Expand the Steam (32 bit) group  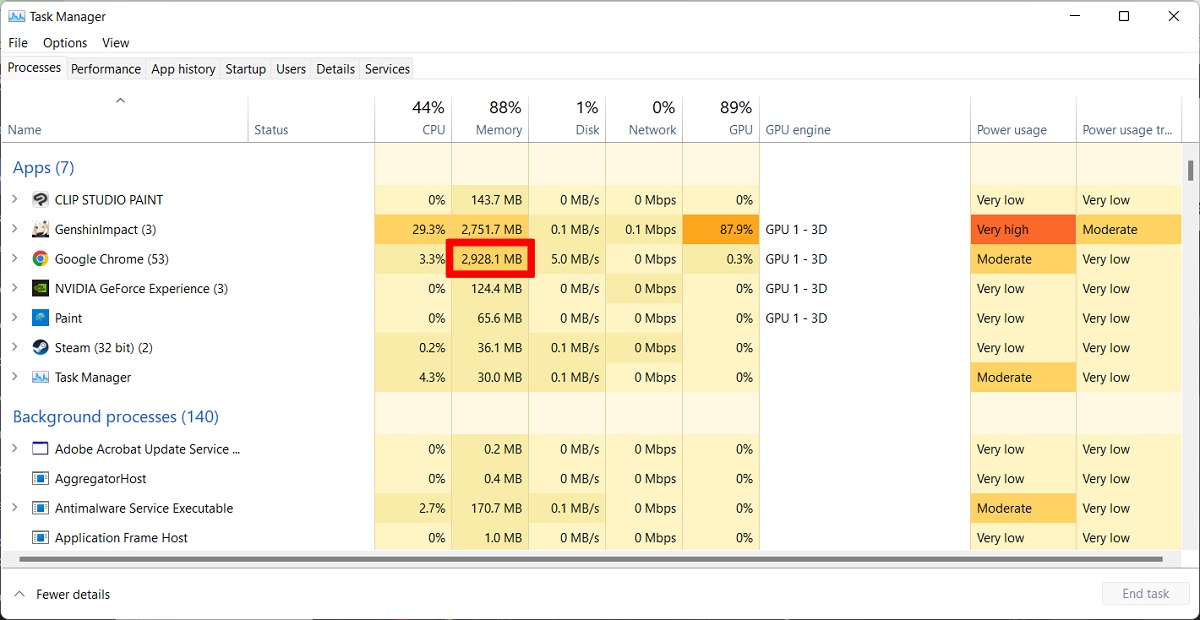[14, 348]
